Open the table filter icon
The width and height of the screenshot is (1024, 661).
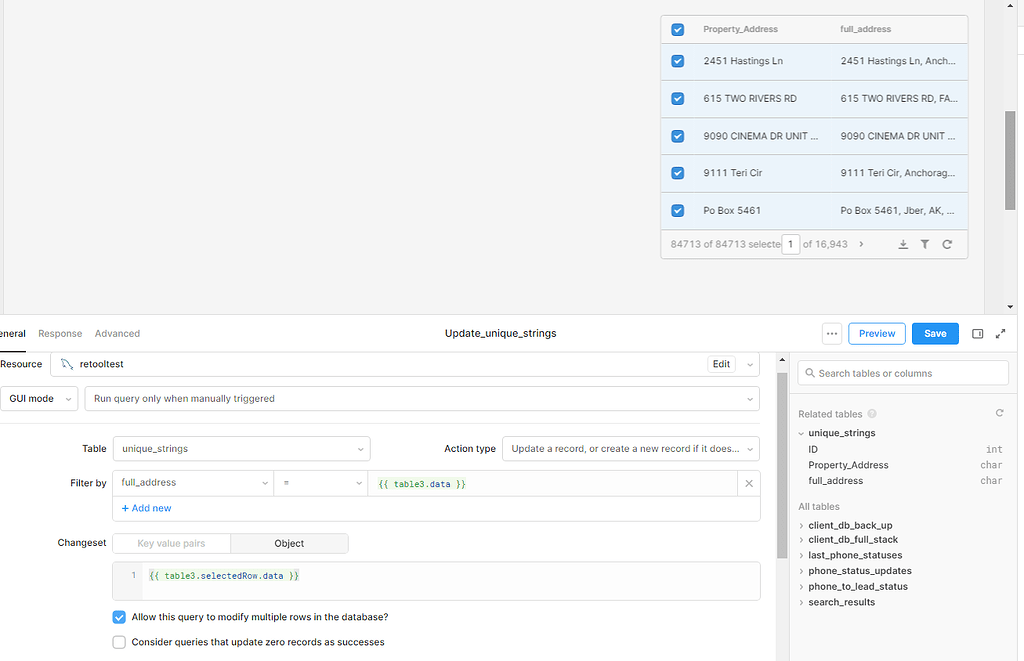click(x=925, y=243)
